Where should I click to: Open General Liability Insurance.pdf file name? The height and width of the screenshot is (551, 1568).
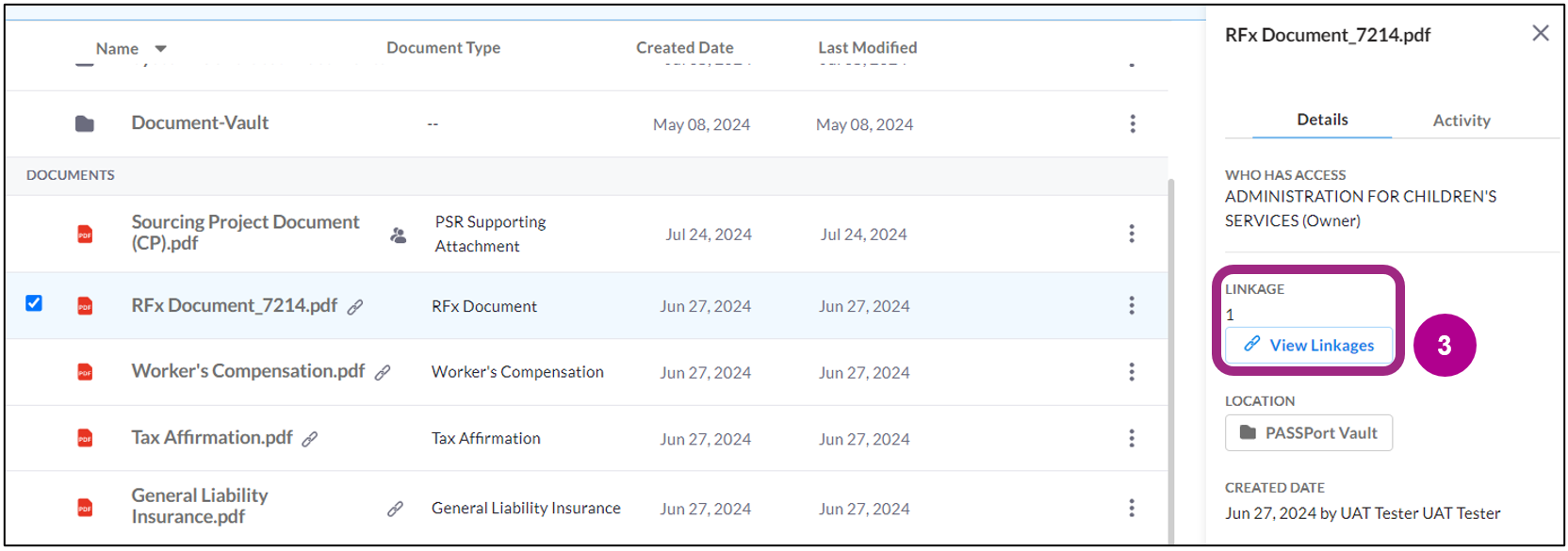[x=200, y=506]
